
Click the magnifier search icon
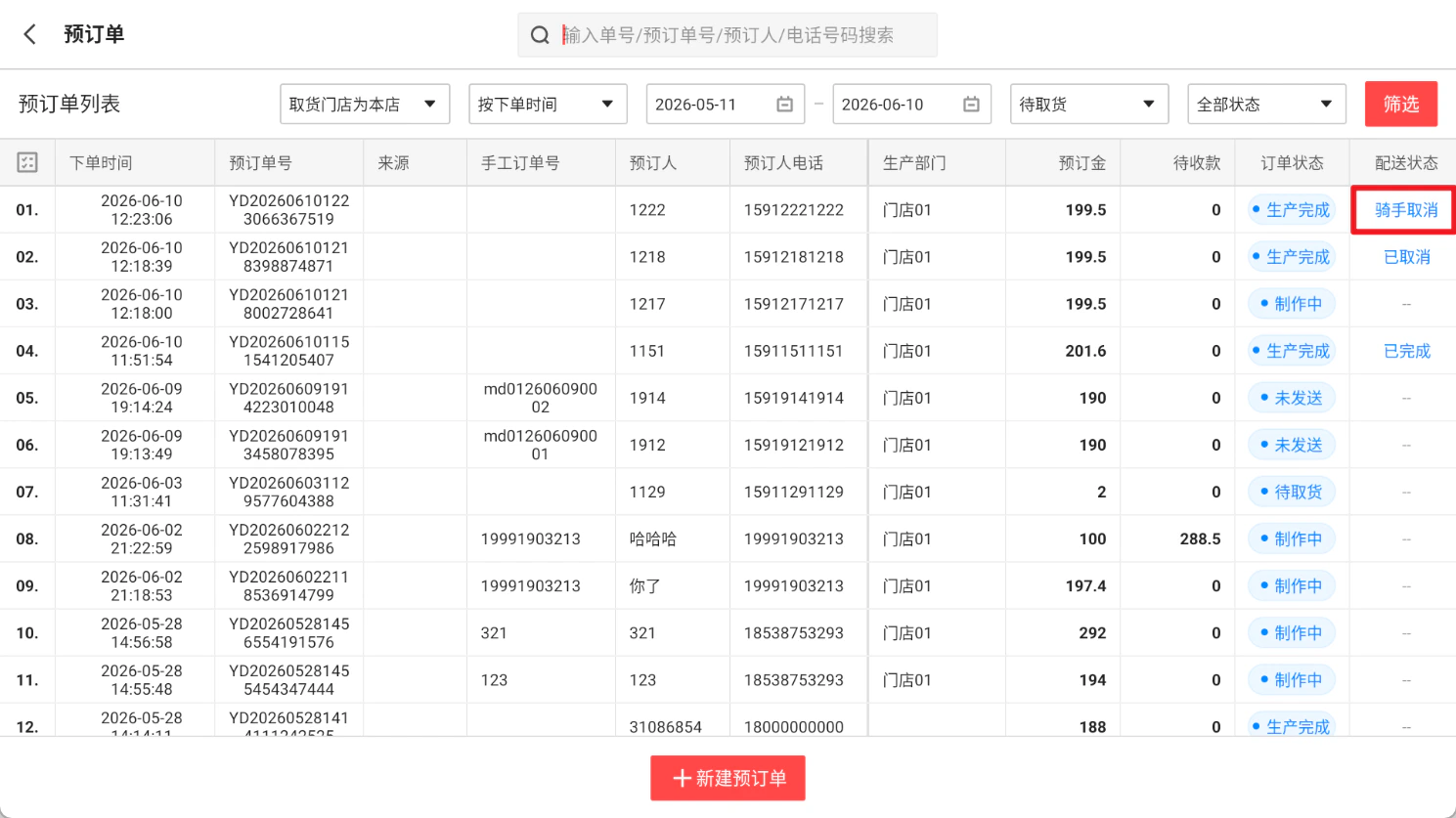540,35
